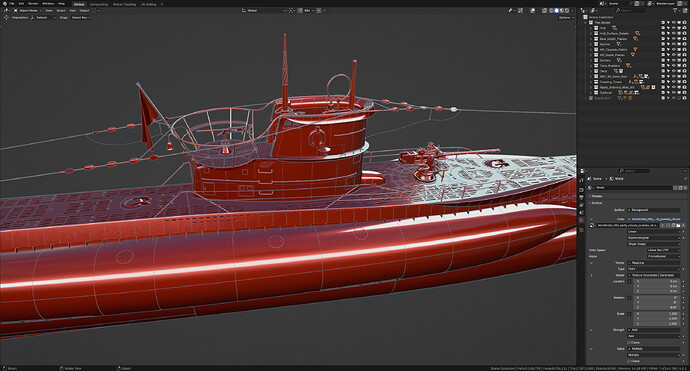Exclude The_Model collection from view layer
Screen dimensions: 690x371
pos(663,22)
